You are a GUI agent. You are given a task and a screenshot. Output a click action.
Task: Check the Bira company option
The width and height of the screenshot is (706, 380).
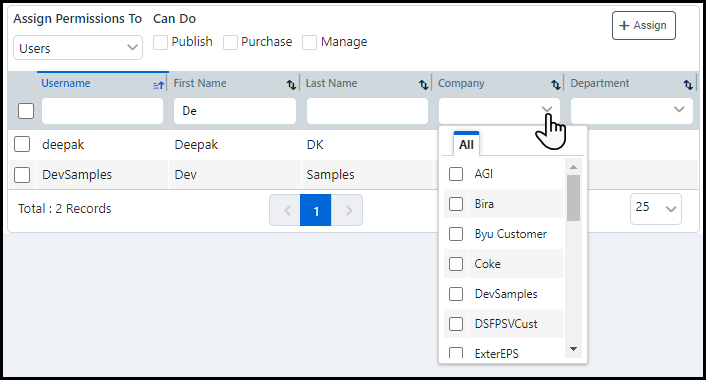click(456, 204)
